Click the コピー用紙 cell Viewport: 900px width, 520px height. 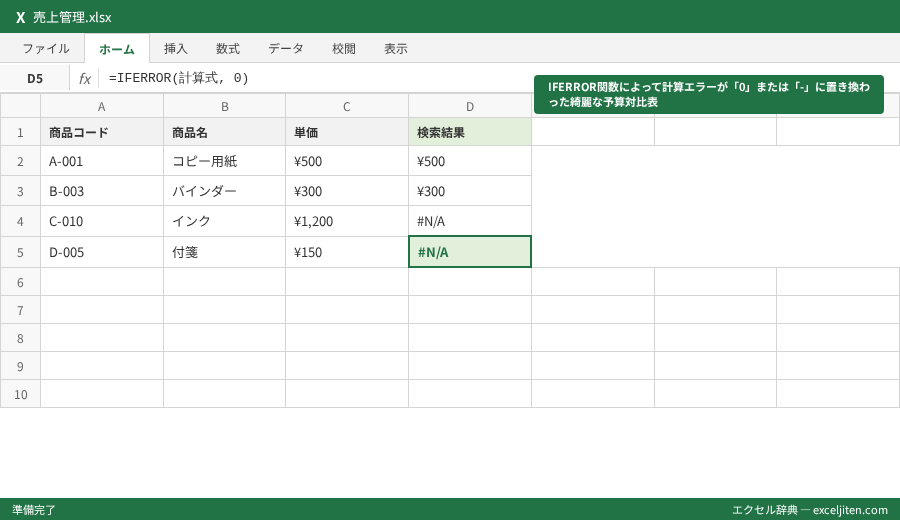coord(225,161)
